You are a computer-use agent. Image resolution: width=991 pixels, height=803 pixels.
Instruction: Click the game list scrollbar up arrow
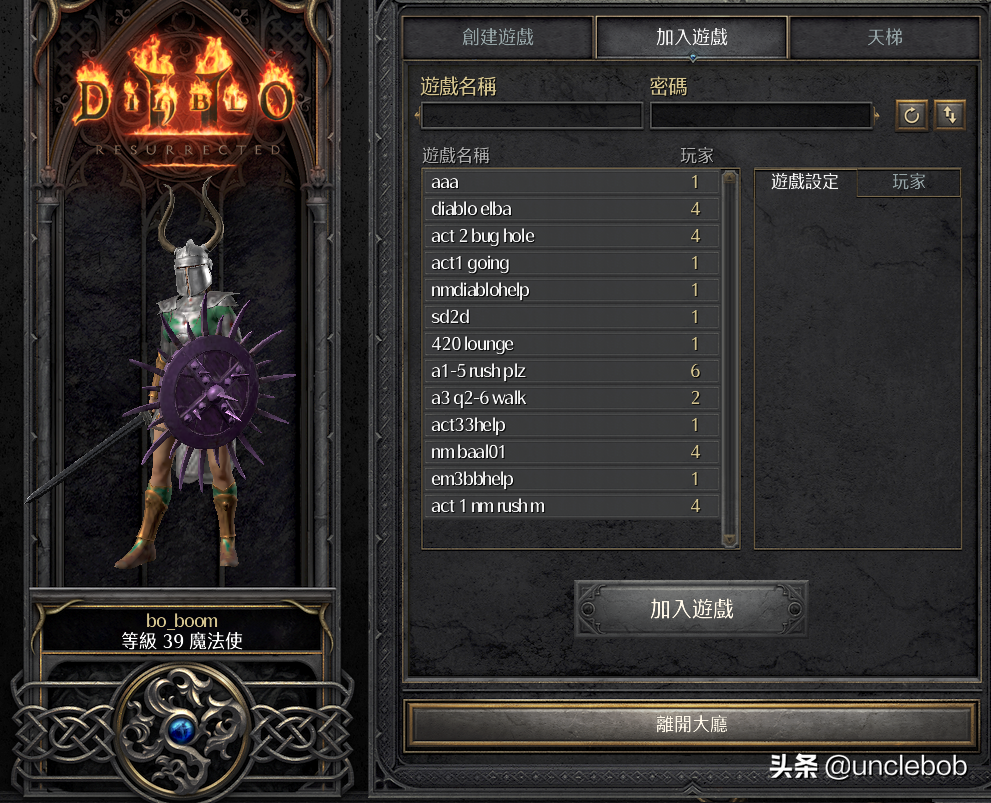pos(729,176)
